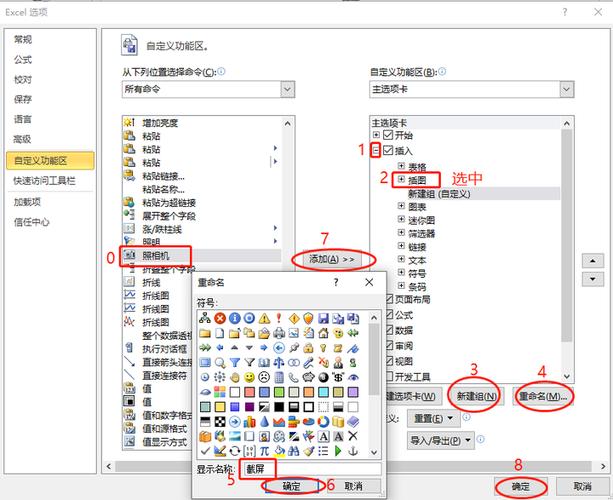Click the 重命名(M)... button
This screenshot has width=613, height=500.
tap(543, 396)
